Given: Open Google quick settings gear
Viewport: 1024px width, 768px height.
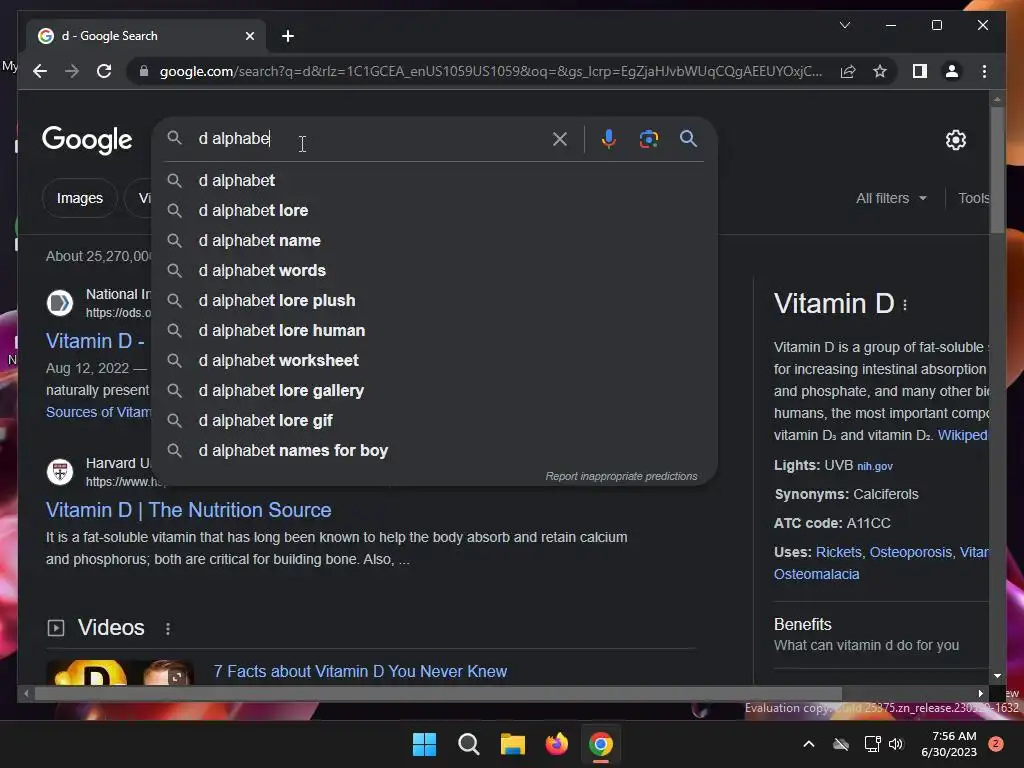Looking at the screenshot, I should click(955, 140).
